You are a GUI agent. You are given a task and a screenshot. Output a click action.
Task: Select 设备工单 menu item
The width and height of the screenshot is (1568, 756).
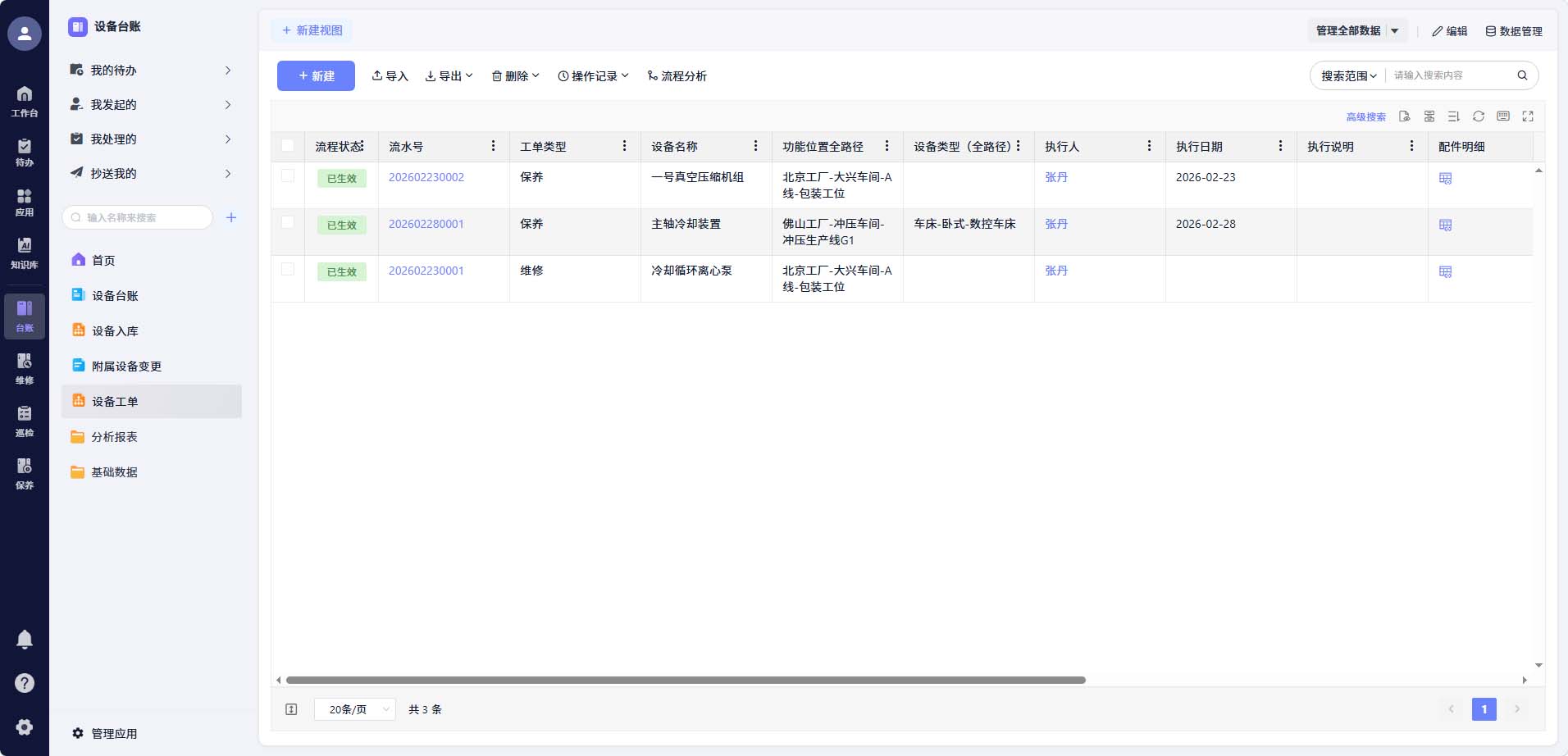(152, 402)
